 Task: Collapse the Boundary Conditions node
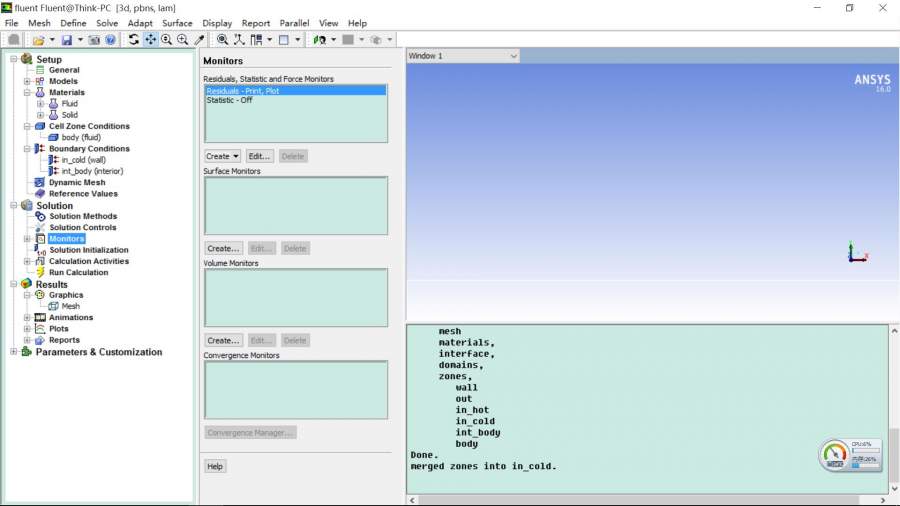tap(27, 149)
